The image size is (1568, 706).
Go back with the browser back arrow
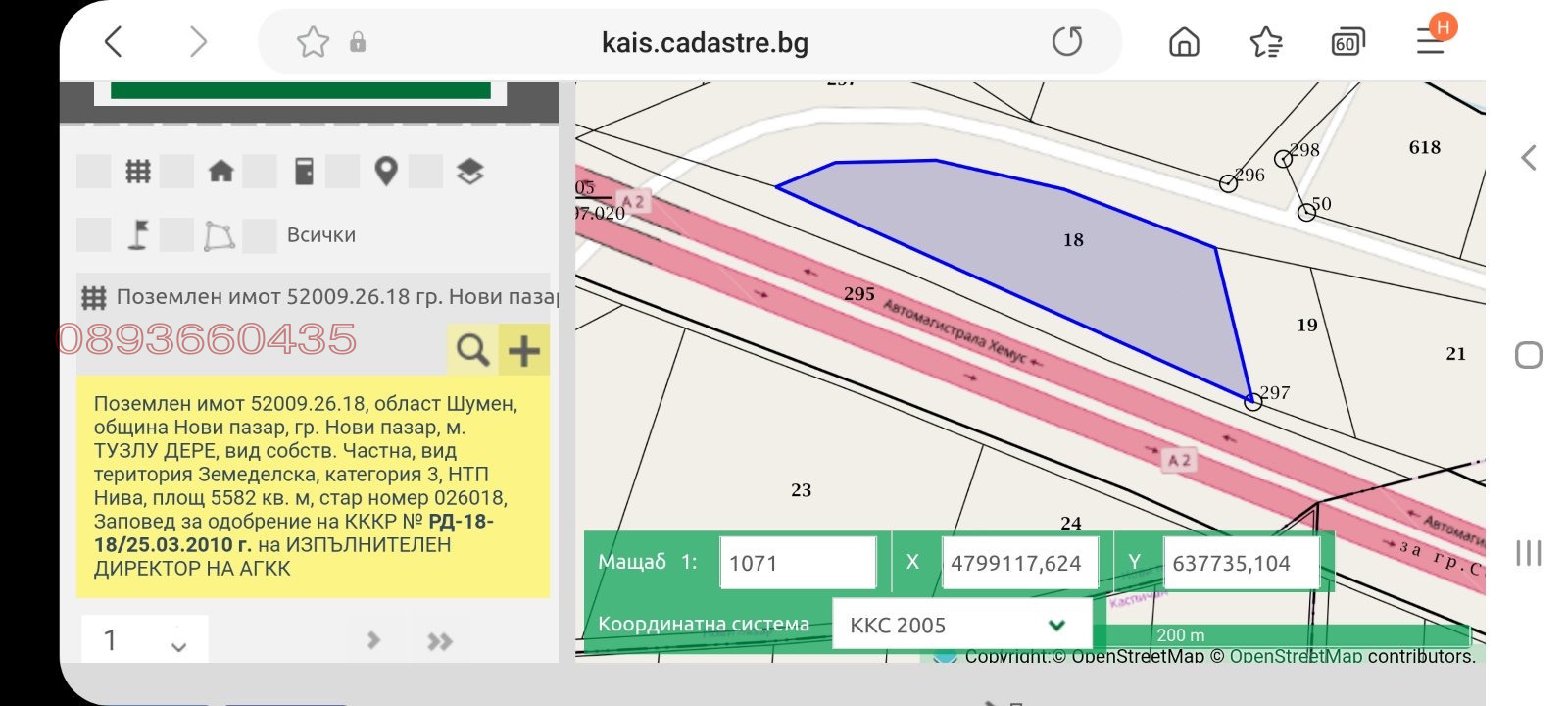(x=114, y=42)
